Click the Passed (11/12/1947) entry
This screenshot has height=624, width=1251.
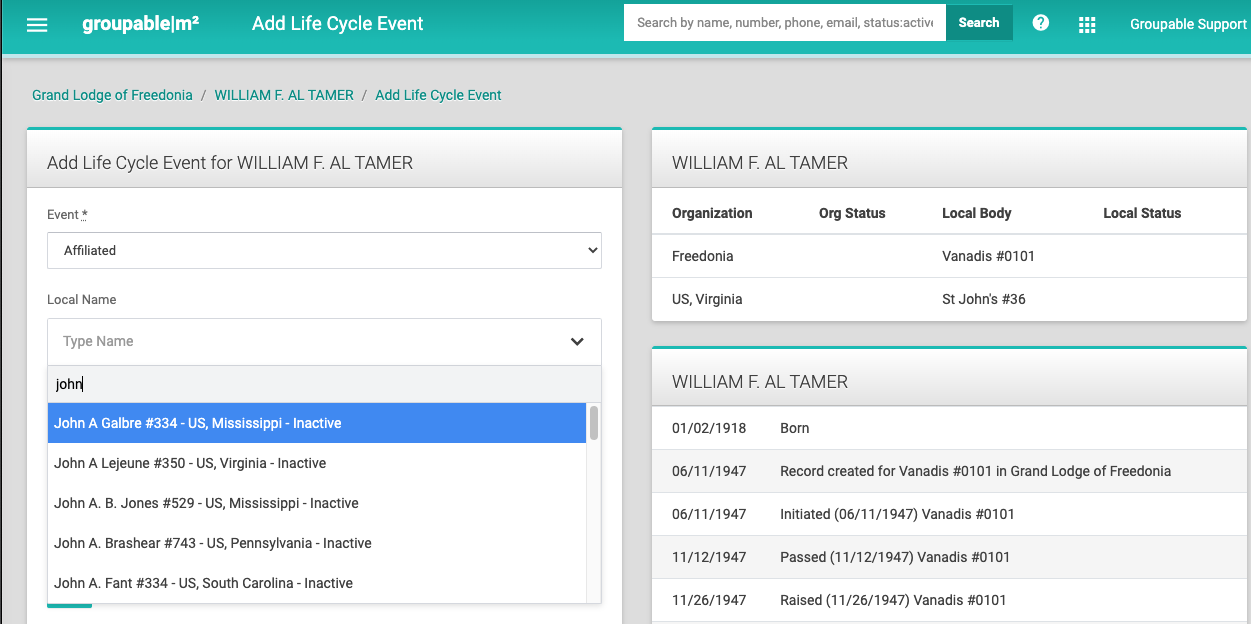coord(895,557)
